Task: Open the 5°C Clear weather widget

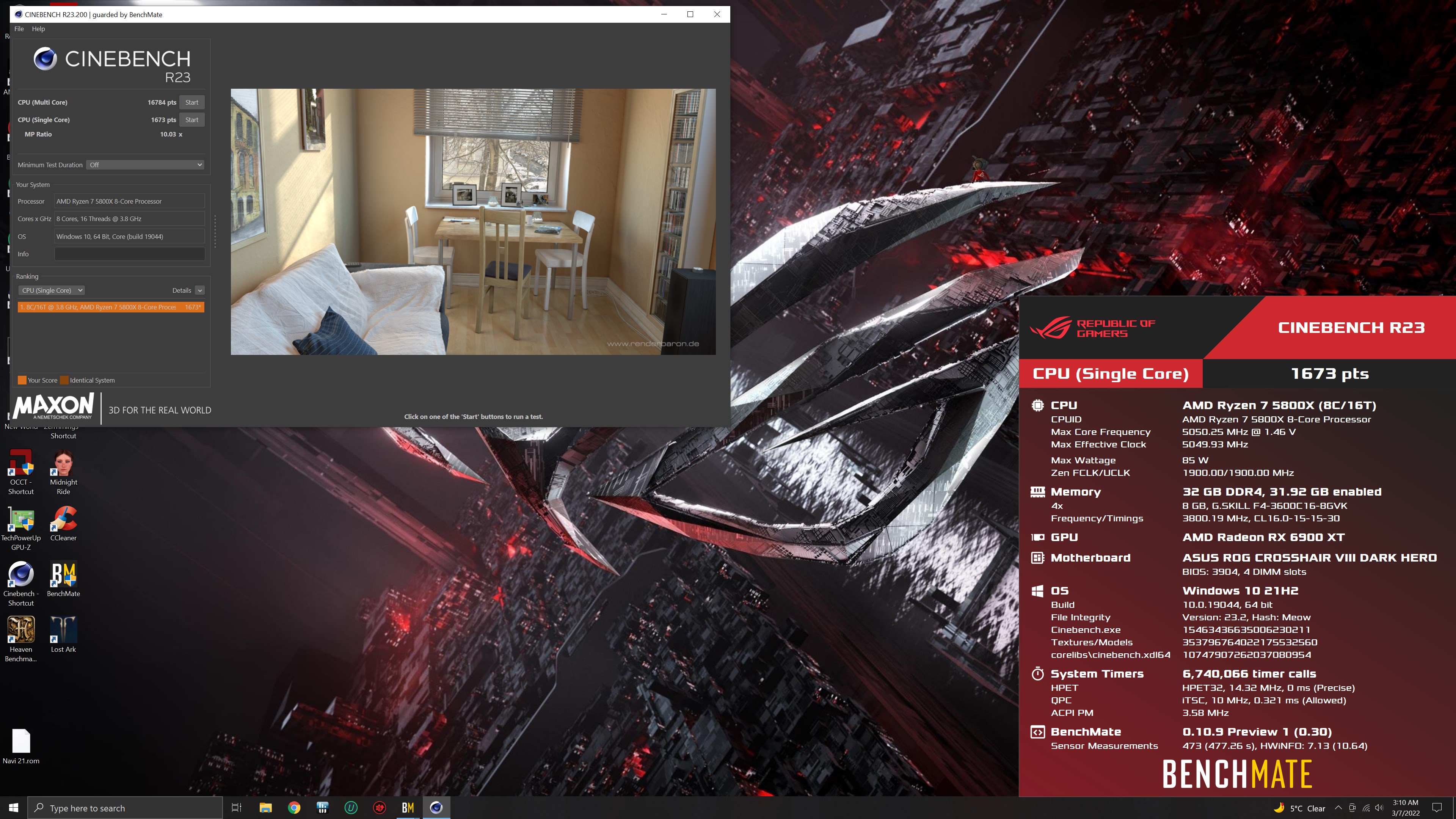Action: [x=1299, y=808]
